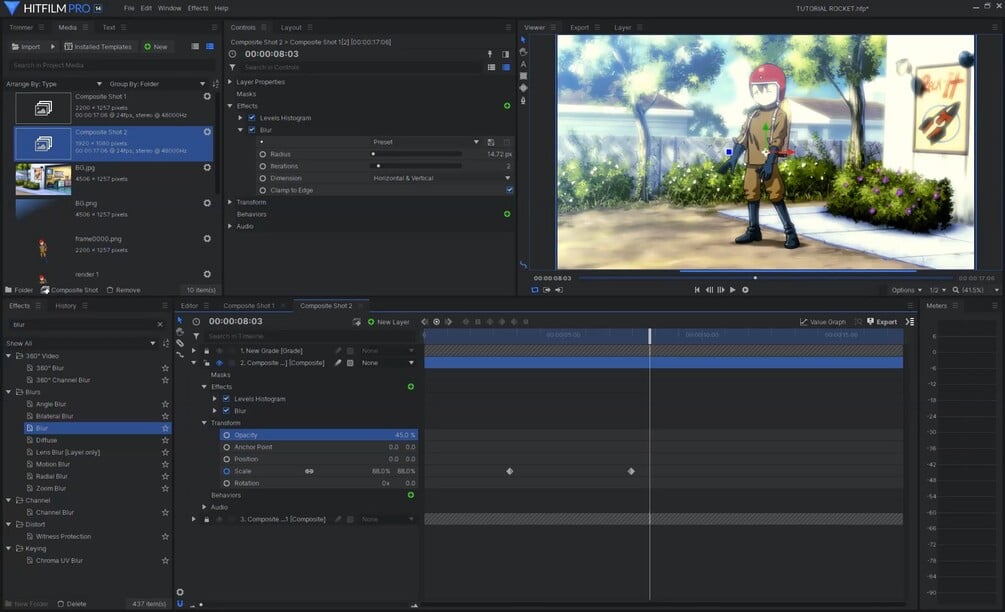Jump to previous keyframe in timeline
The image size is (1005, 612).
(424, 322)
